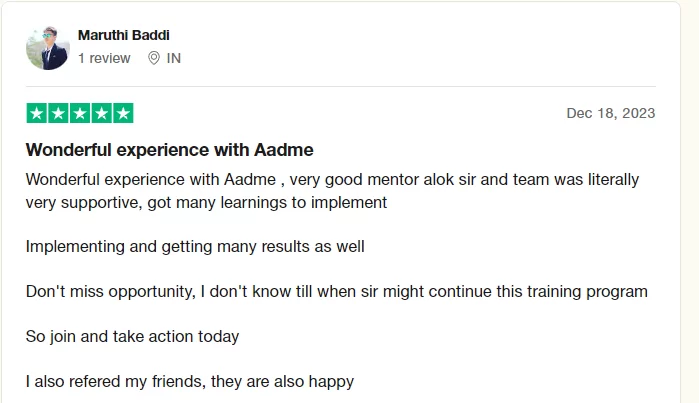Click the line "very supportive, got many learnings"
The image size is (699, 403).
(x=206, y=202)
